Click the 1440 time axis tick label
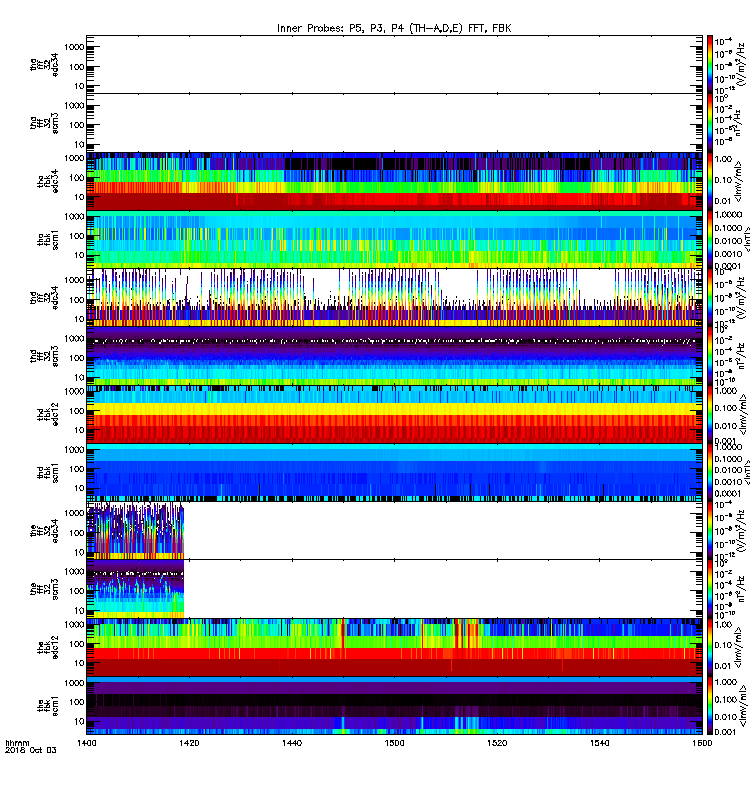 click(292, 743)
